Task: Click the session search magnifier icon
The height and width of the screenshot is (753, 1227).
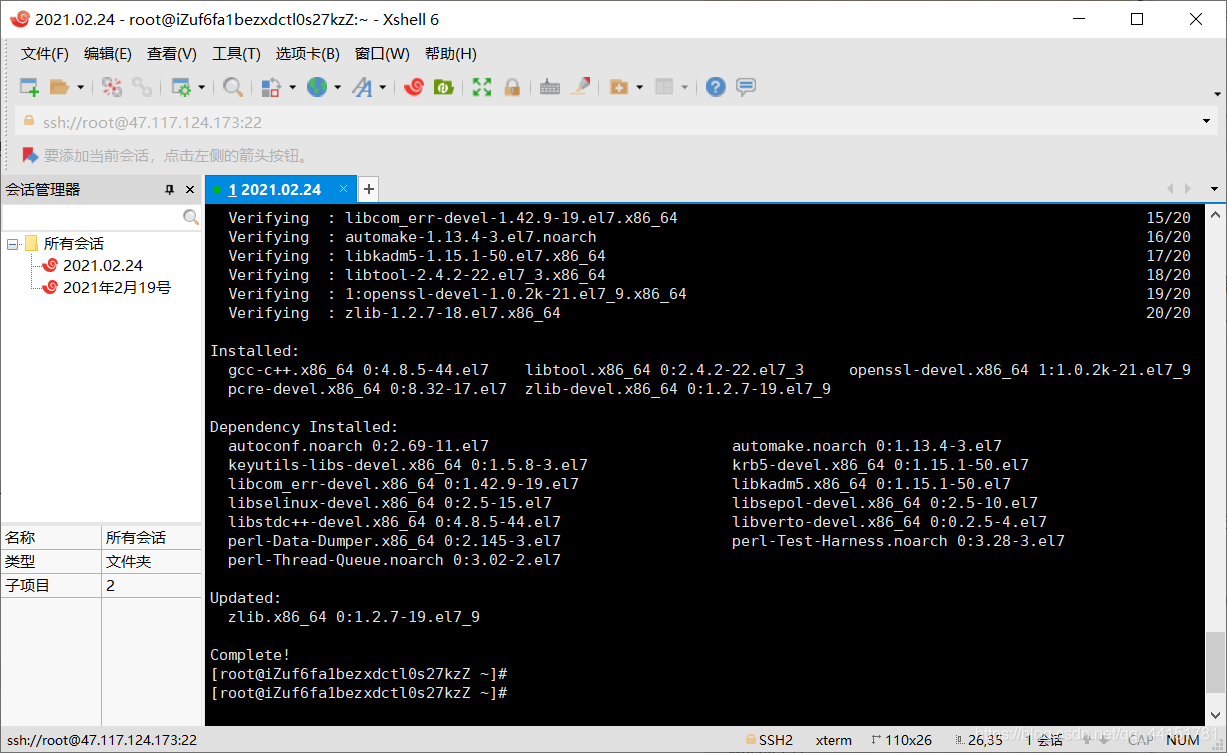Action: click(x=191, y=217)
